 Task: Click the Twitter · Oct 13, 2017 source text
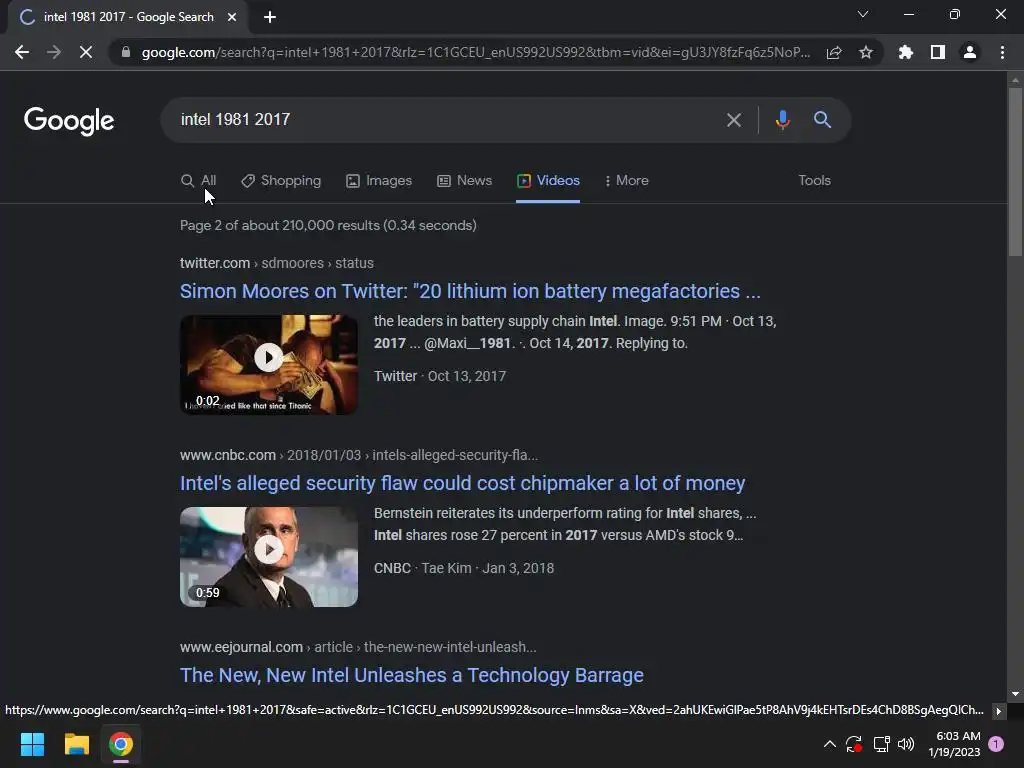pyautogui.click(x=440, y=376)
